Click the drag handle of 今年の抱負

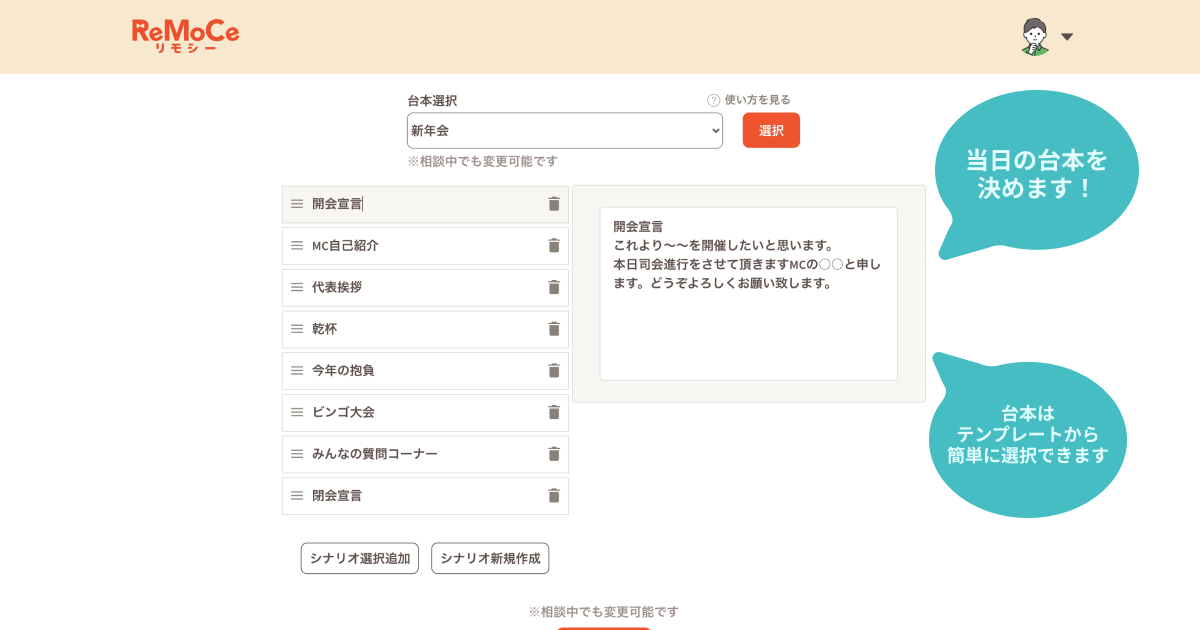297,371
